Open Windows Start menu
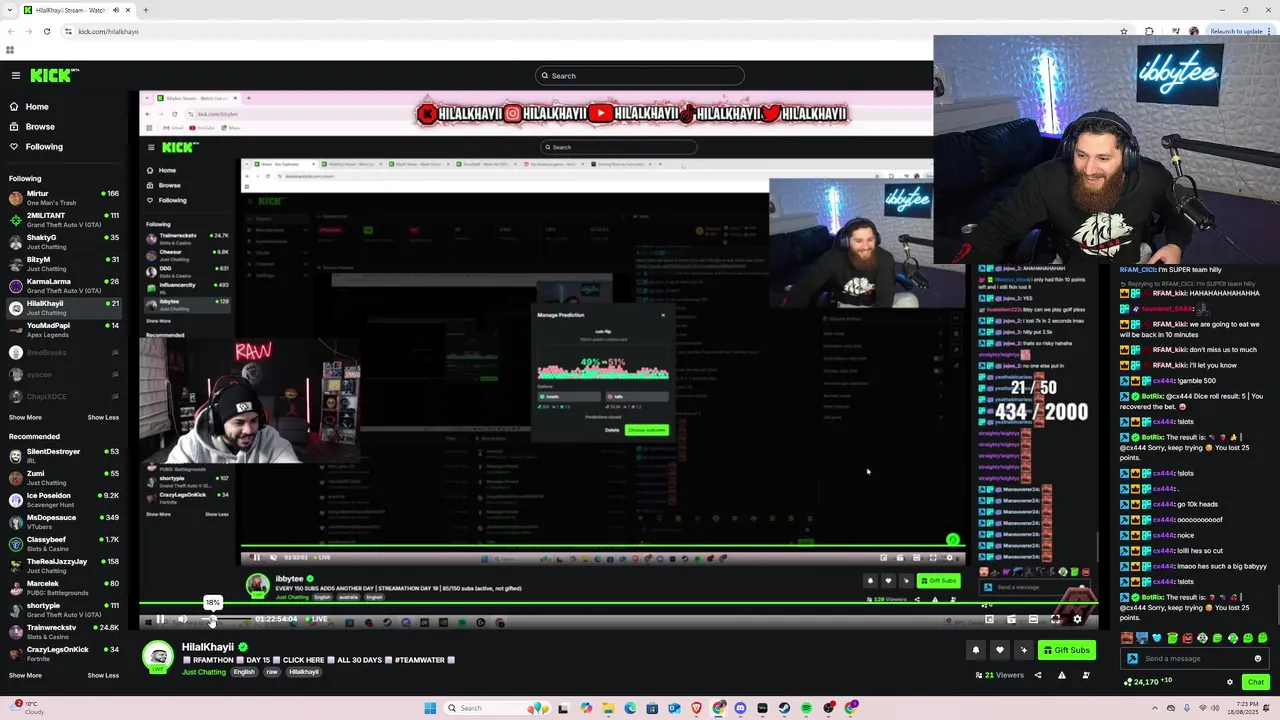This screenshot has width=1280, height=720. (430, 708)
